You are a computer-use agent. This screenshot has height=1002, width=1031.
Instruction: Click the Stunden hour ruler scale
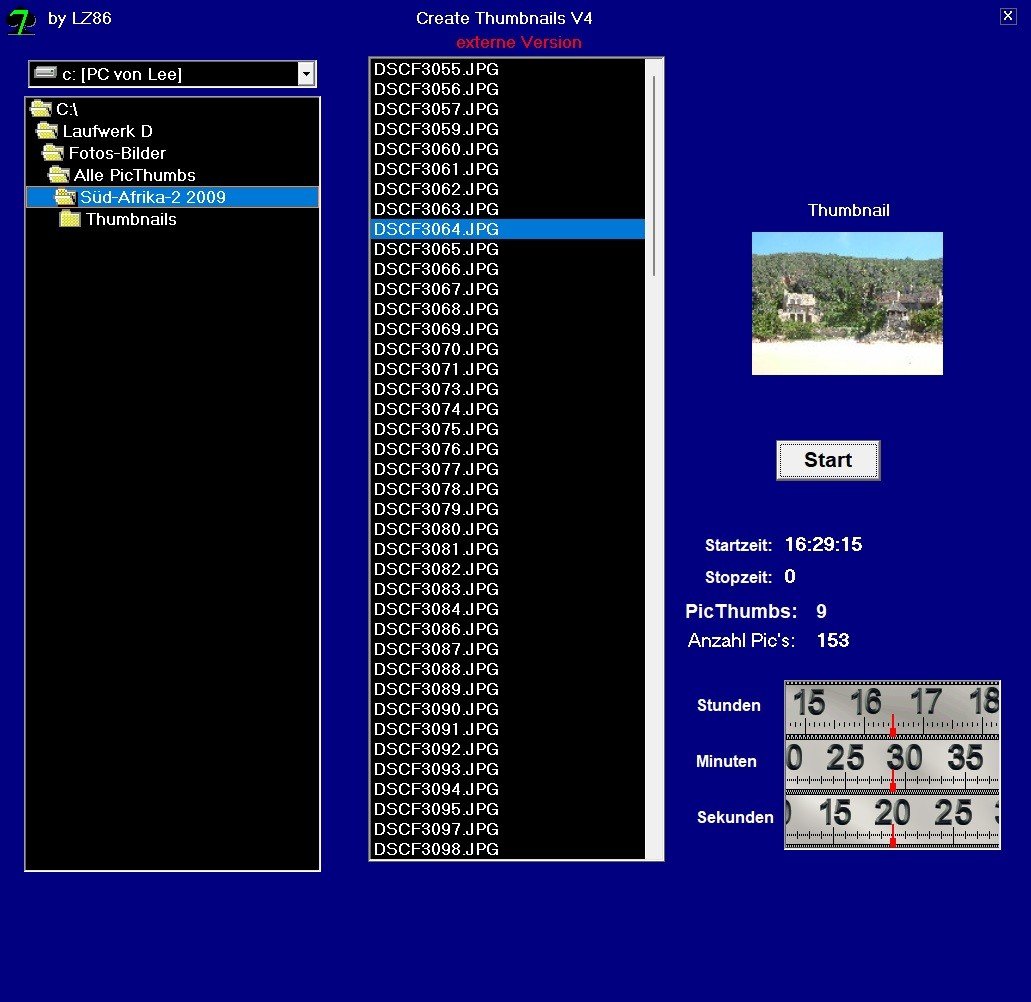point(892,709)
